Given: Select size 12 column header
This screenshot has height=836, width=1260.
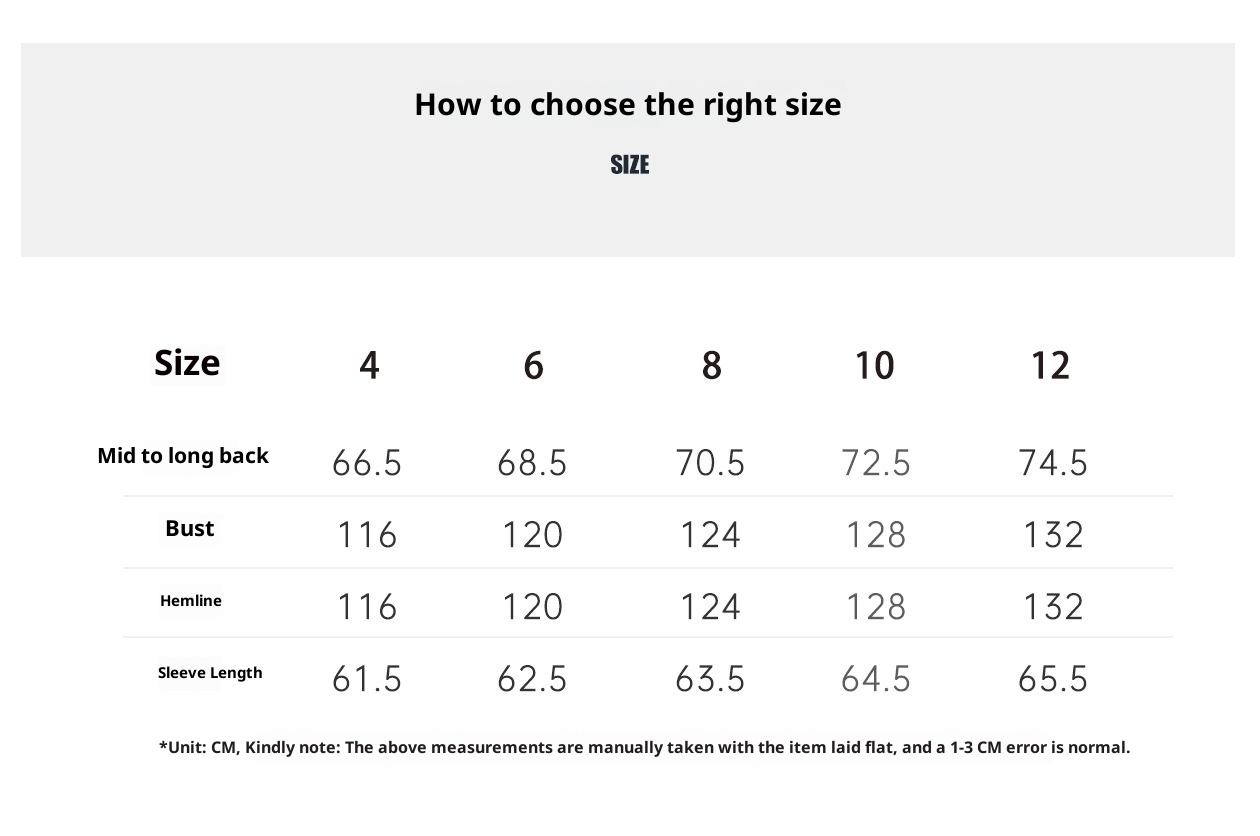Looking at the screenshot, I should click(1050, 366).
